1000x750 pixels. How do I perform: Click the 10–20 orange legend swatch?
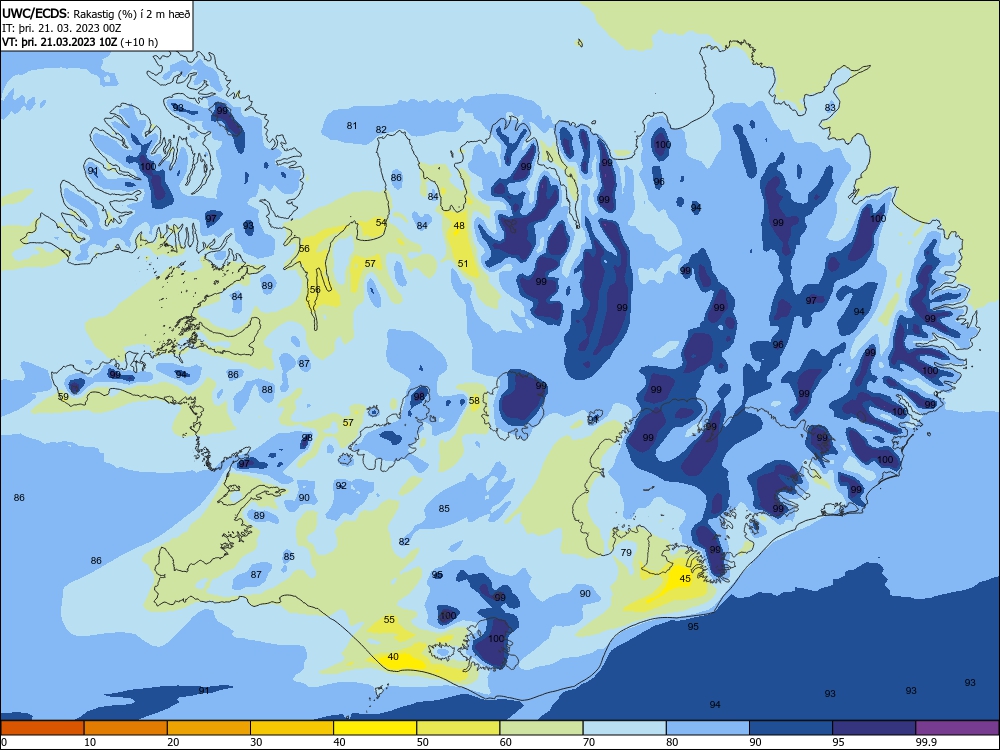point(126,728)
